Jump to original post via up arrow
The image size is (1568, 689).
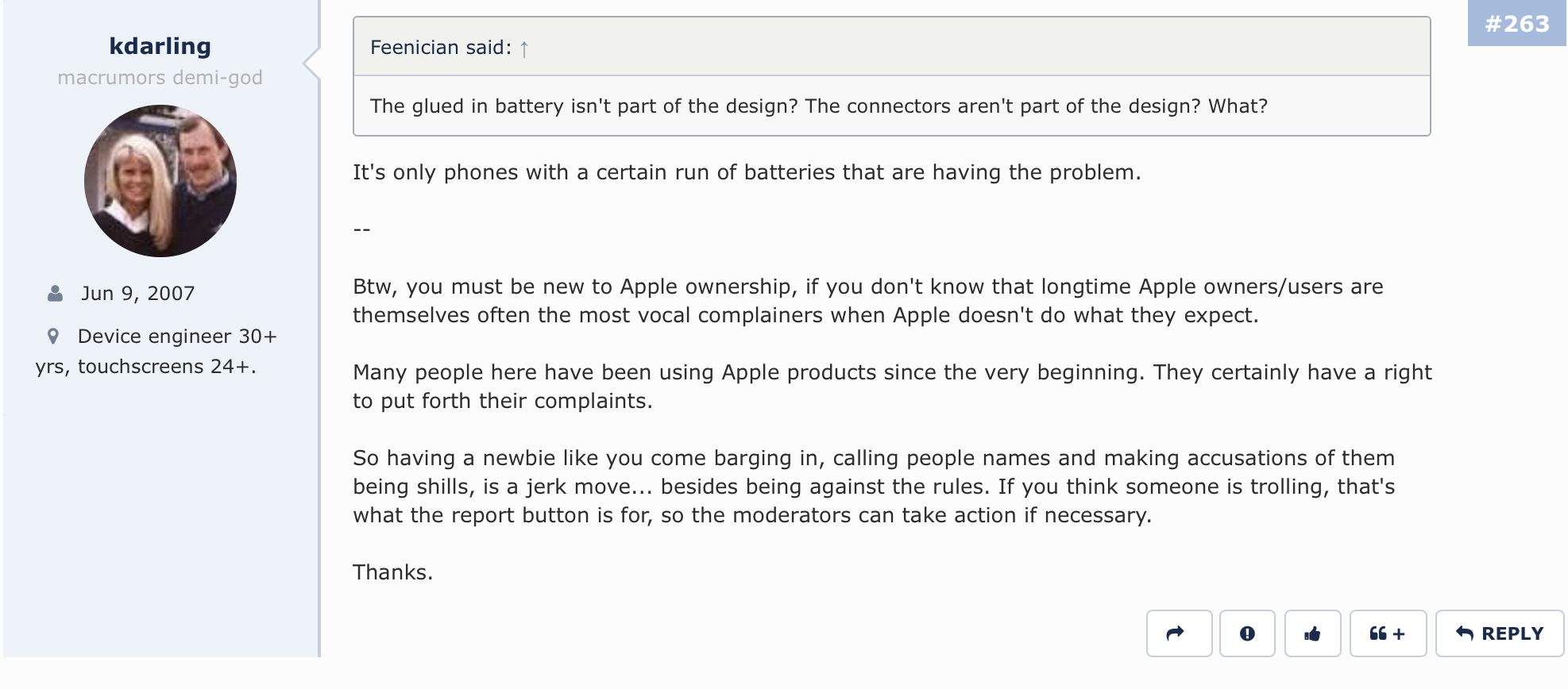point(524,48)
